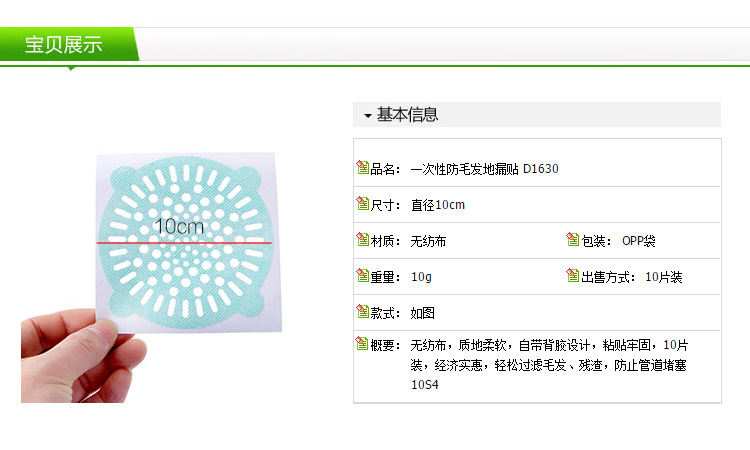Select the 宝贝展示 tab
This screenshot has height=450, width=750.
click(x=64, y=45)
